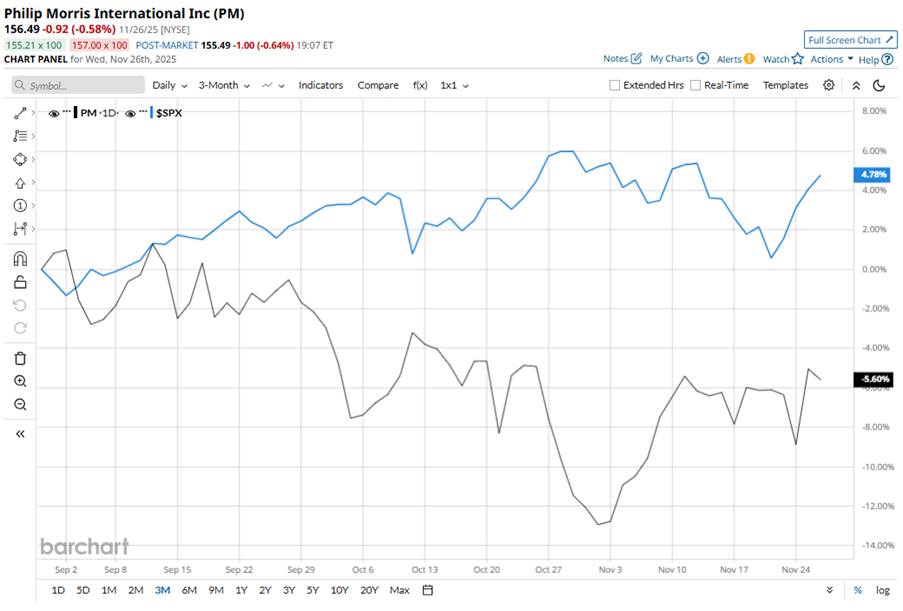
Task: Open the calendar date range picker
Action: pos(428,590)
